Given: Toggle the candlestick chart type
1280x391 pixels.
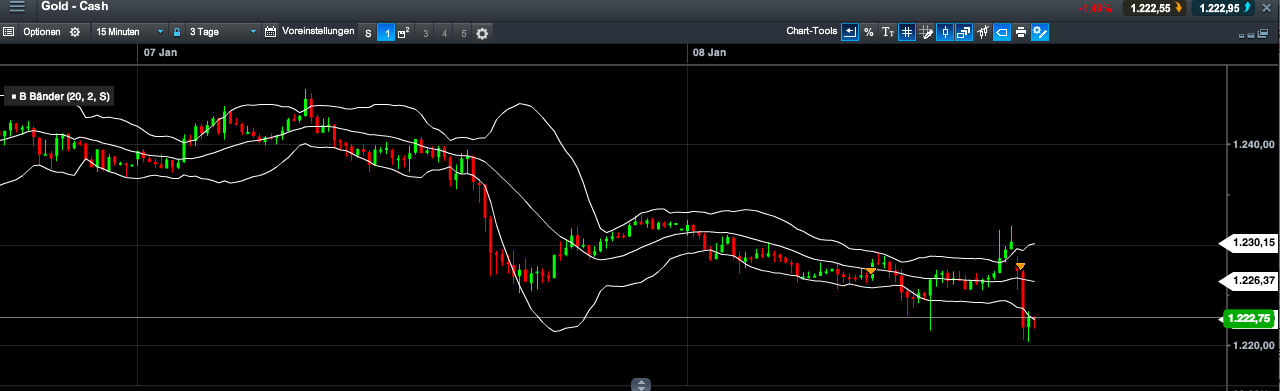Looking at the screenshot, I should click(945, 32).
